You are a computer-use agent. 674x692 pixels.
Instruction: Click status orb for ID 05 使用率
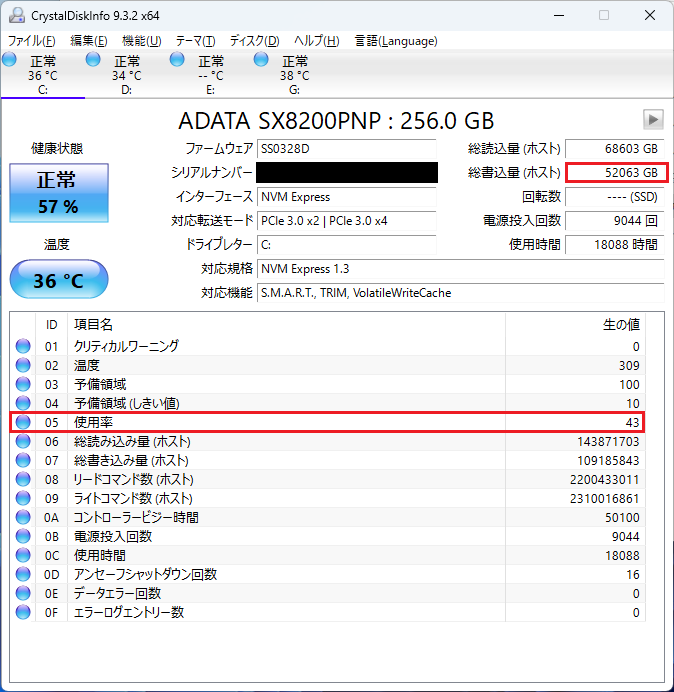[x=23, y=422]
